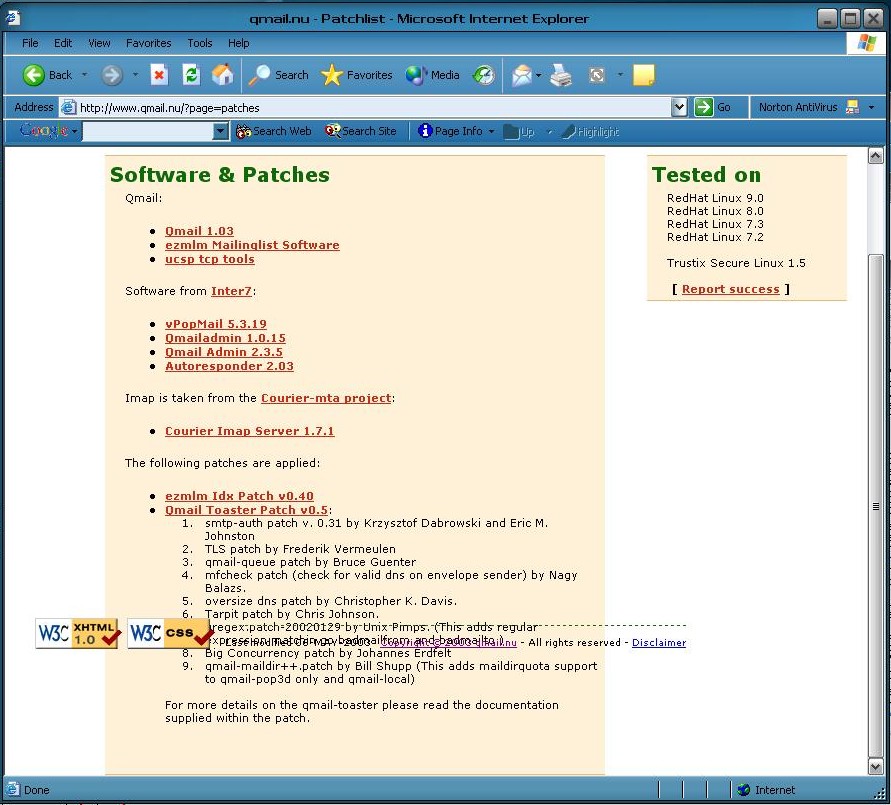The image size is (891, 805).
Task: Open Page Info on Google toolbar
Action: [450, 131]
